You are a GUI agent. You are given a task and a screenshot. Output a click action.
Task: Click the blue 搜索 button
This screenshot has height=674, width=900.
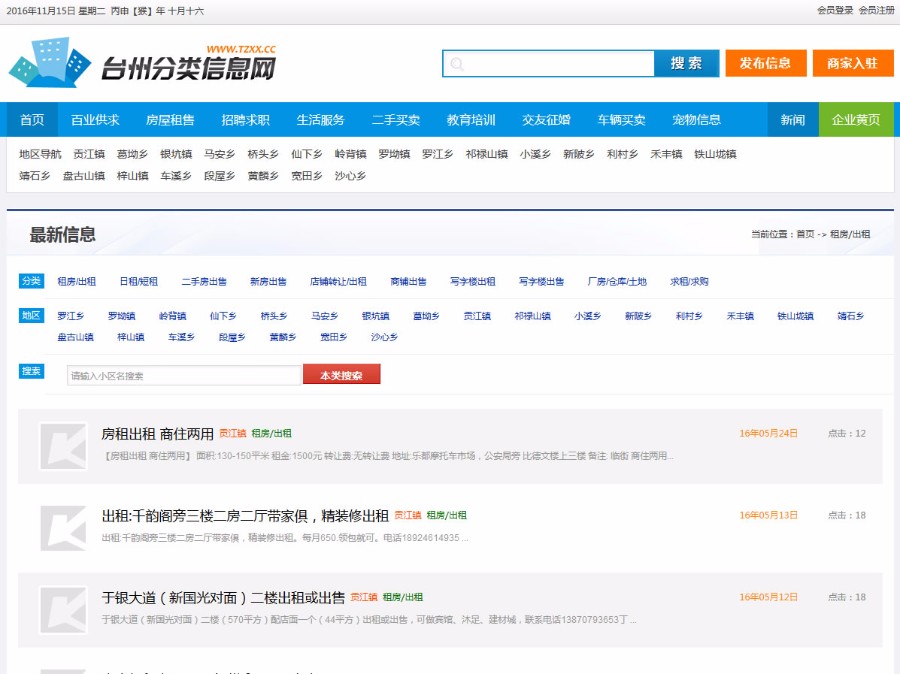(x=686, y=63)
